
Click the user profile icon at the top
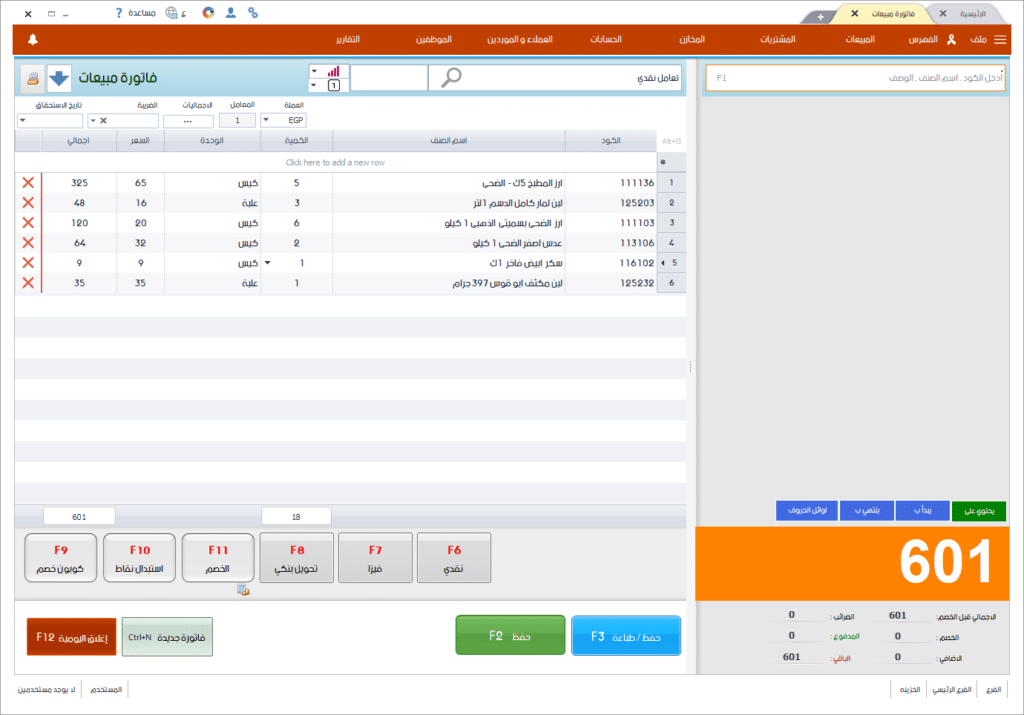tap(230, 13)
